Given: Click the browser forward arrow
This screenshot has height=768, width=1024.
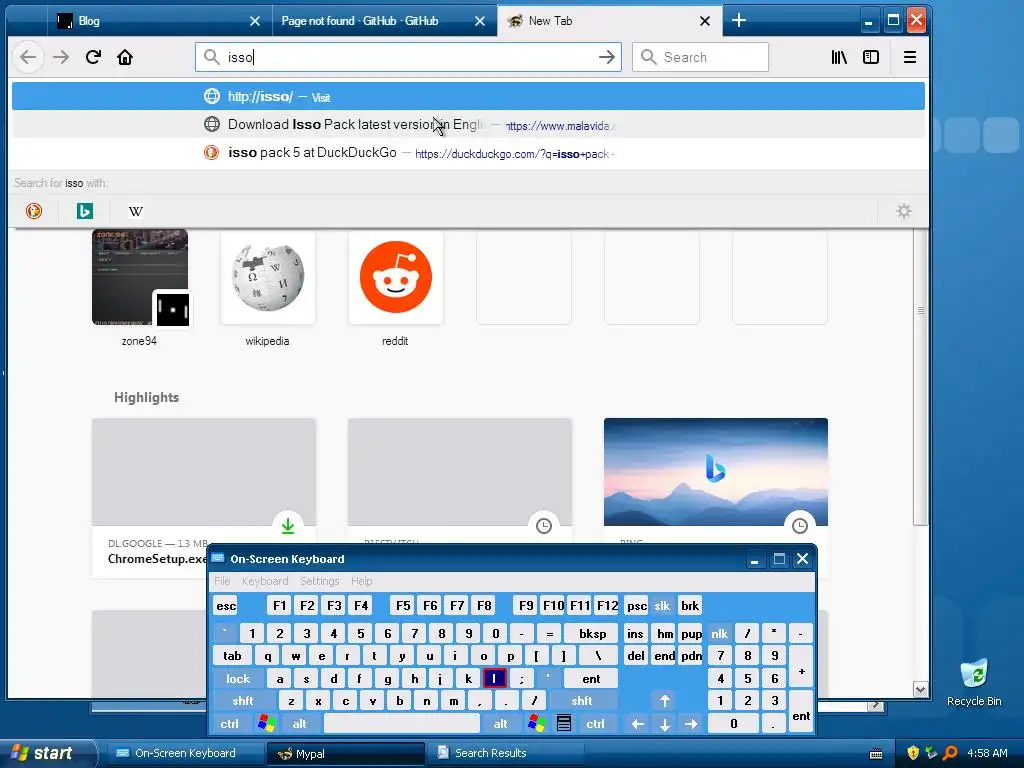Looking at the screenshot, I should [x=61, y=57].
